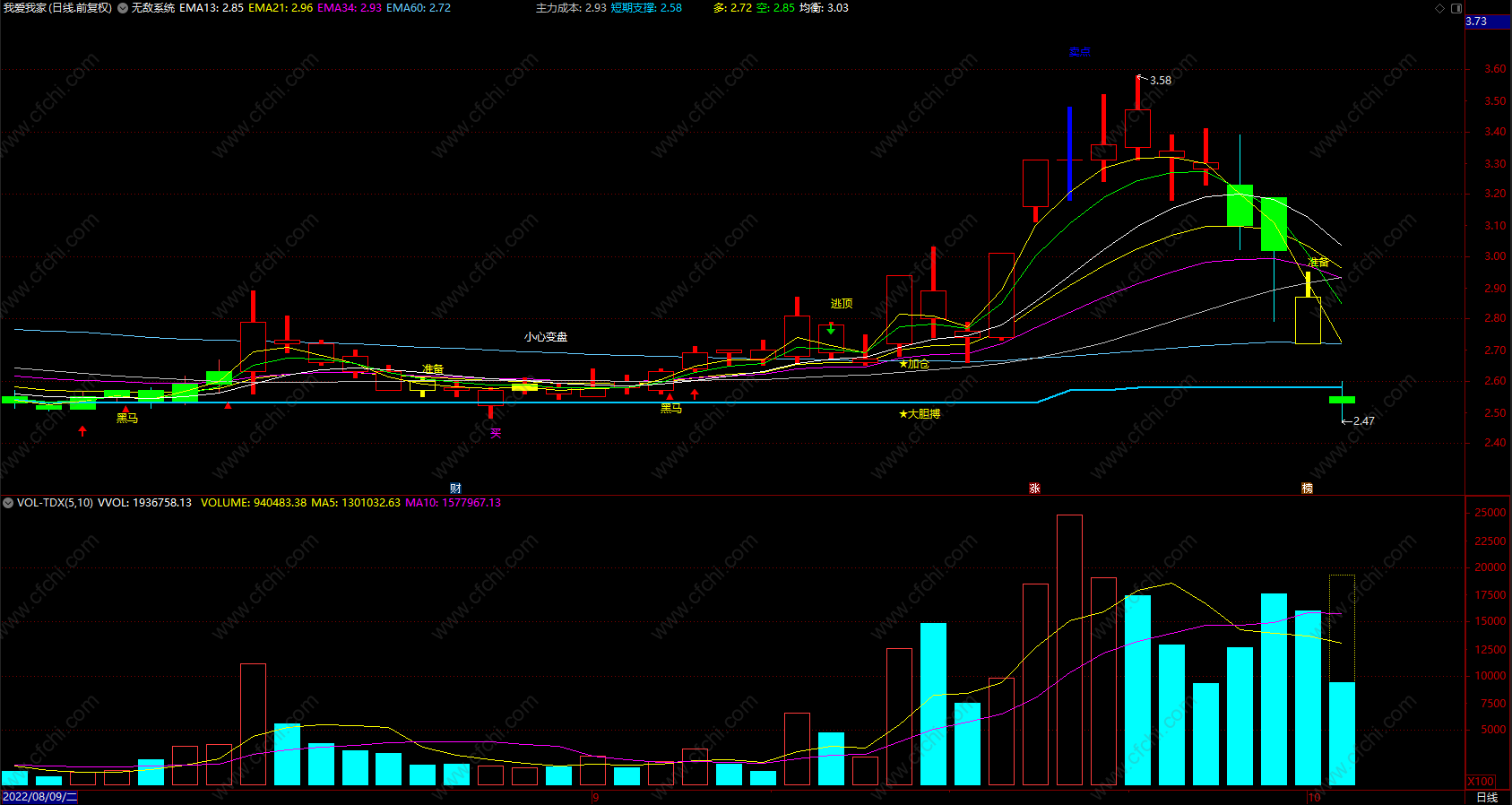Click the X100 volume scale label
The width and height of the screenshot is (1512, 805).
tap(1481, 782)
